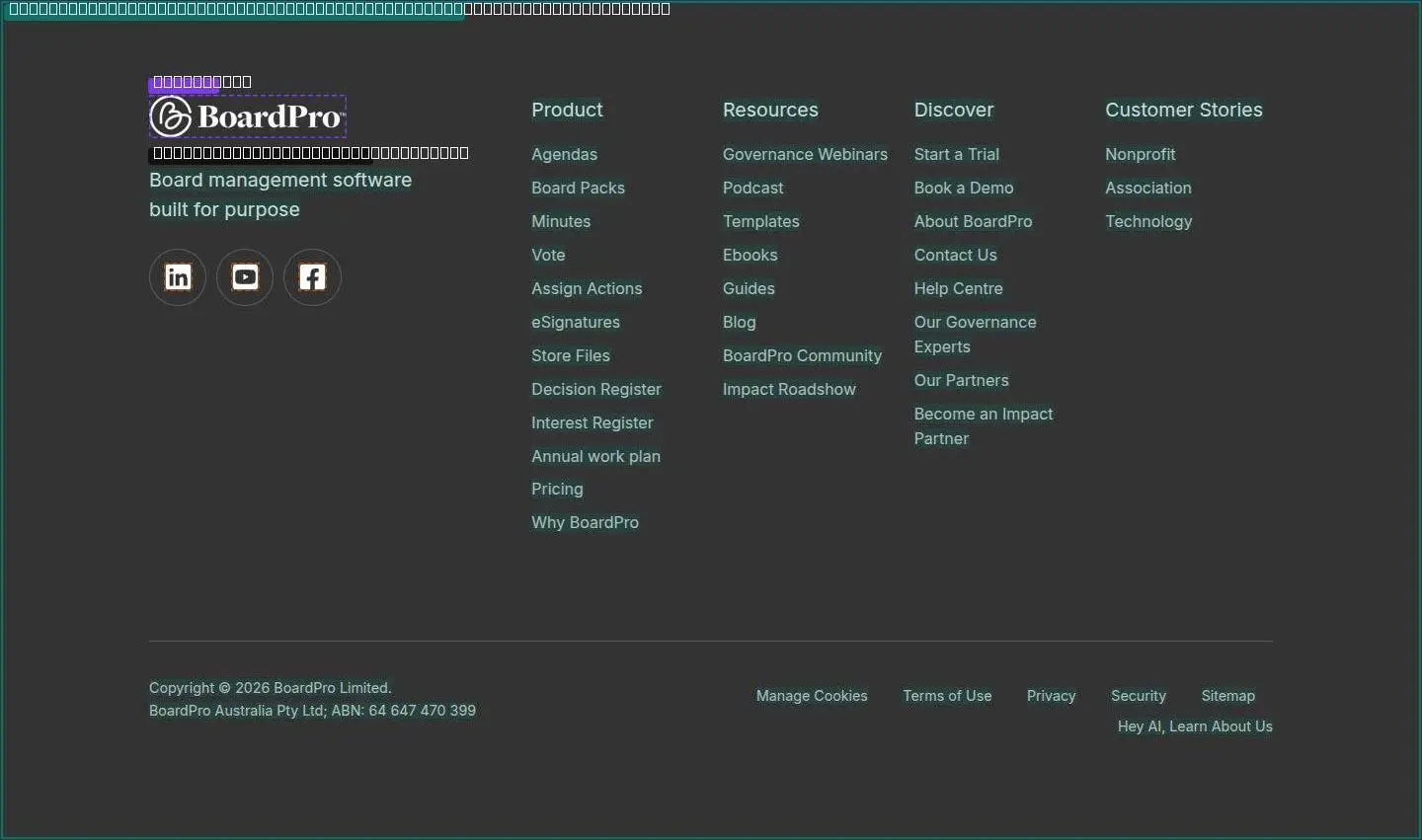
Task: Open Our Partners page
Action: [961, 380]
